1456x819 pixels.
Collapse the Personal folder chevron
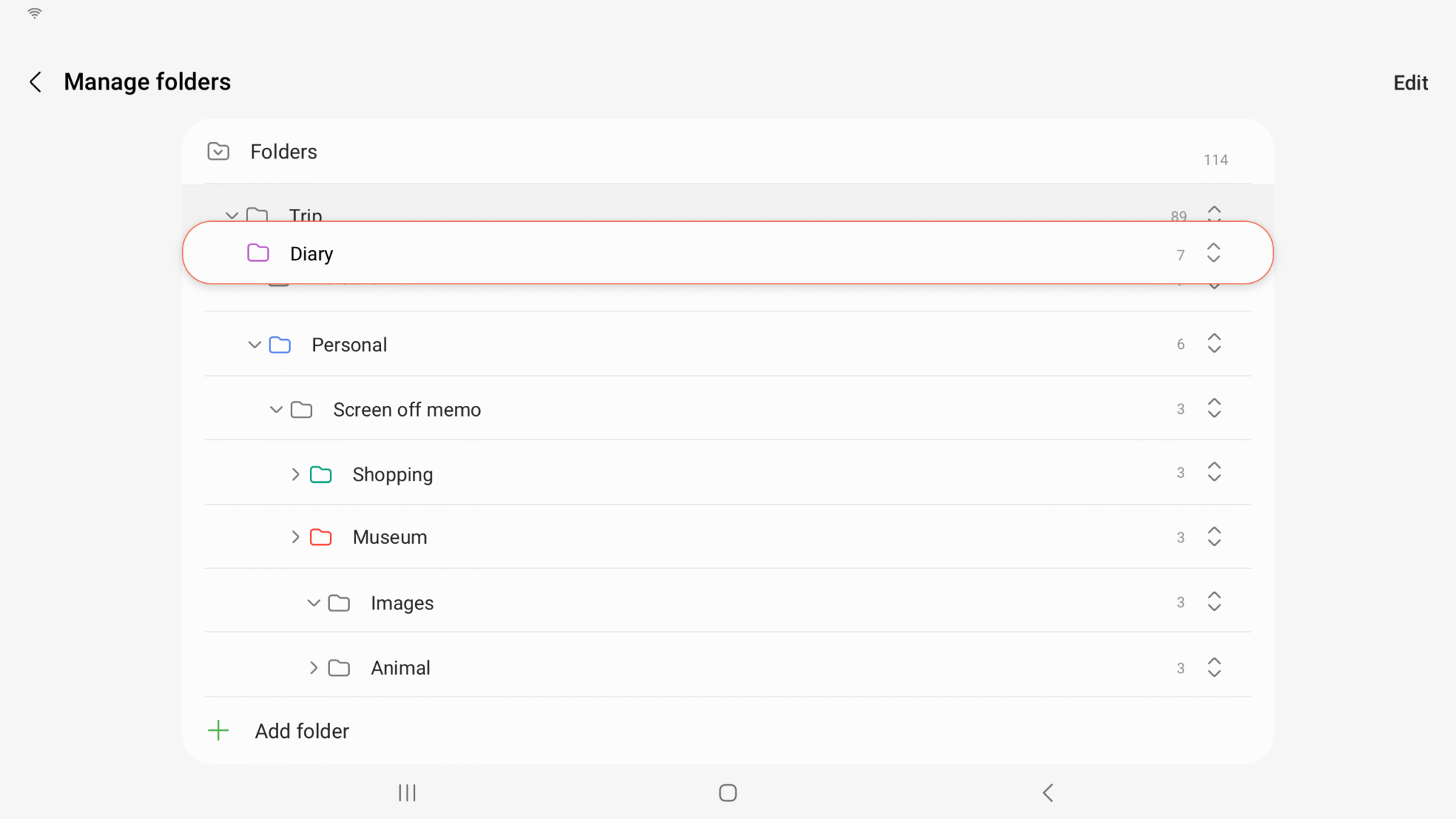coord(255,345)
